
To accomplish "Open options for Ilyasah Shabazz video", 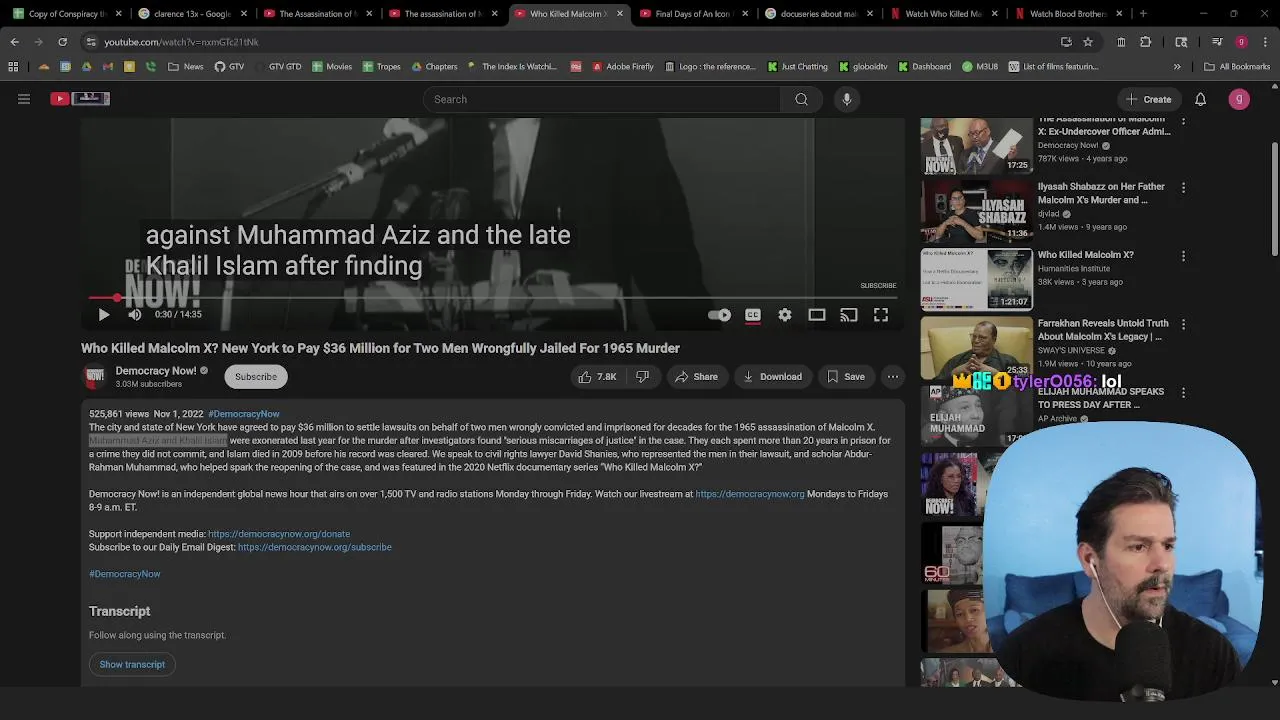I will point(1184,187).
